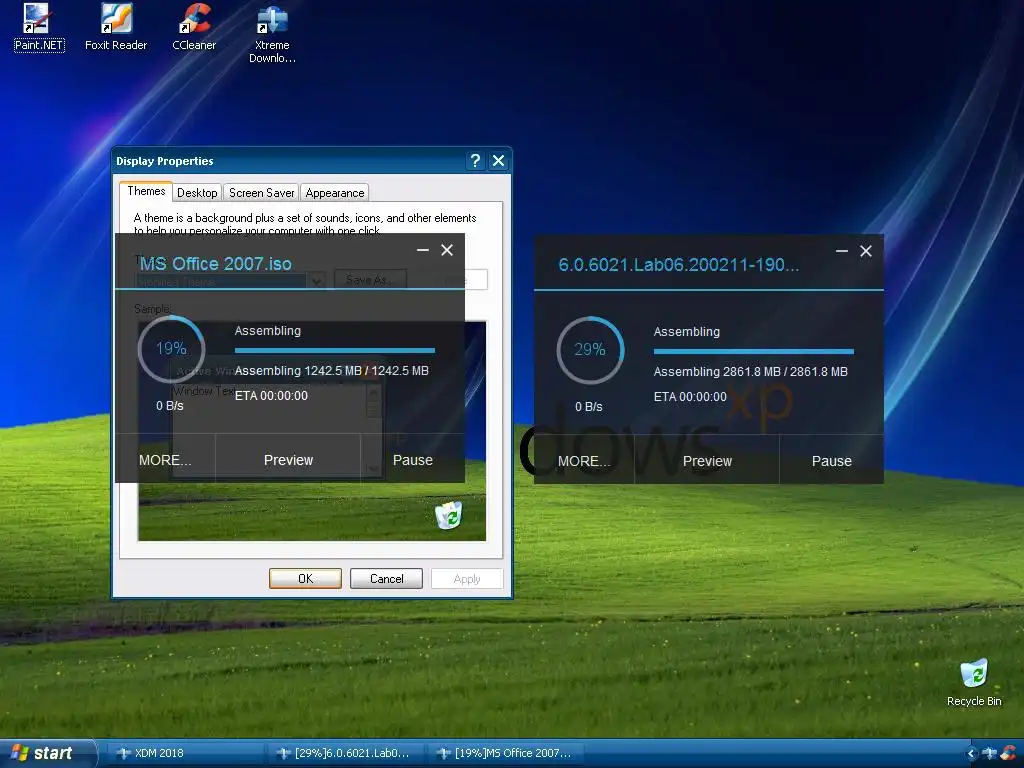
Task: Click MORE... in the 6.0.6021.Lab06 window
Action: coord(584,461)
